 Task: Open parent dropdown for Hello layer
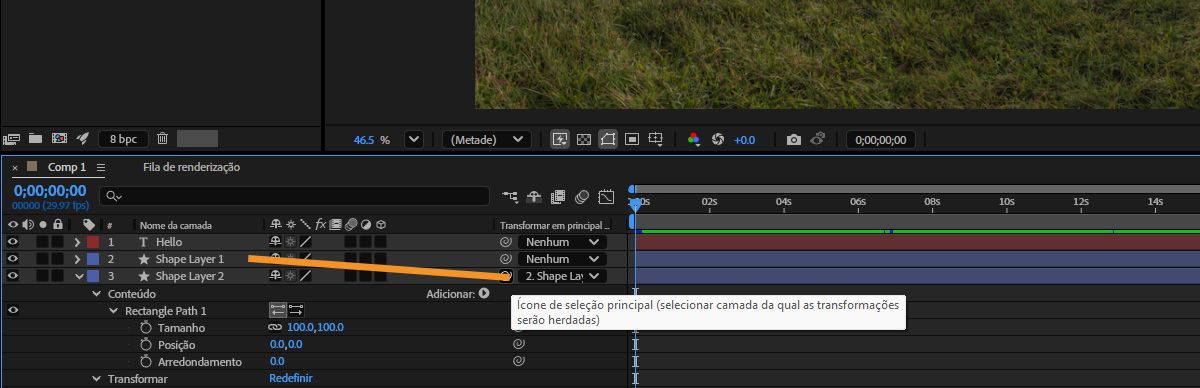tap(562, 242)
